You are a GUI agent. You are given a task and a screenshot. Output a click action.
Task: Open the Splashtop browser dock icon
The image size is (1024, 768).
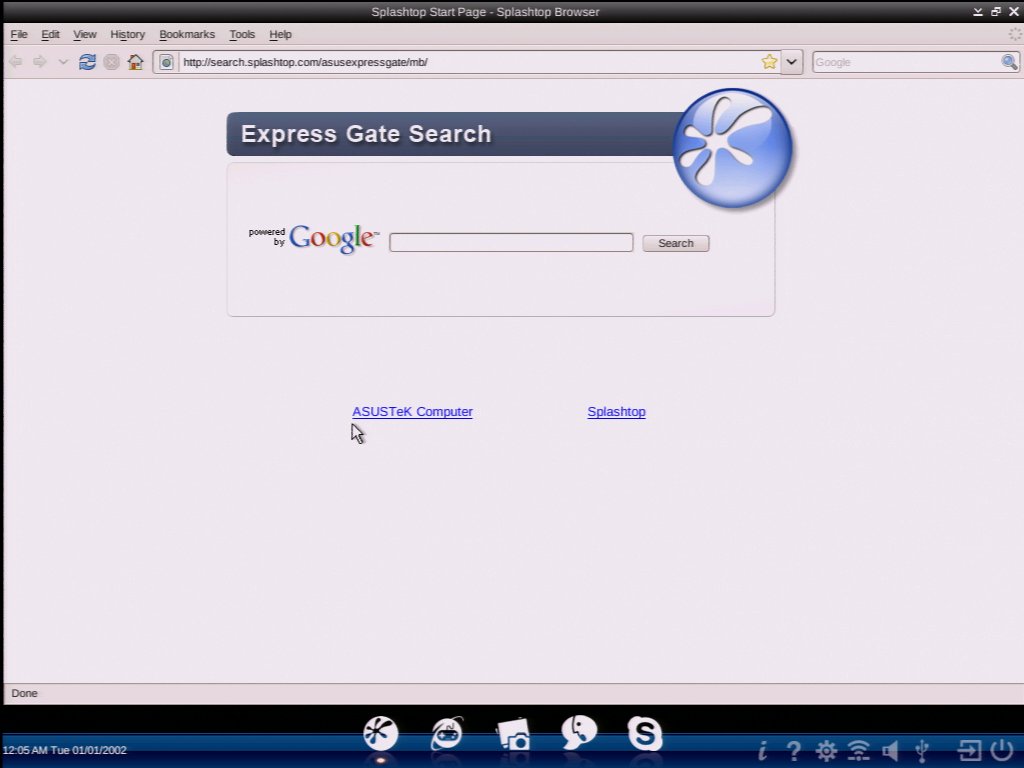point(380,735)
